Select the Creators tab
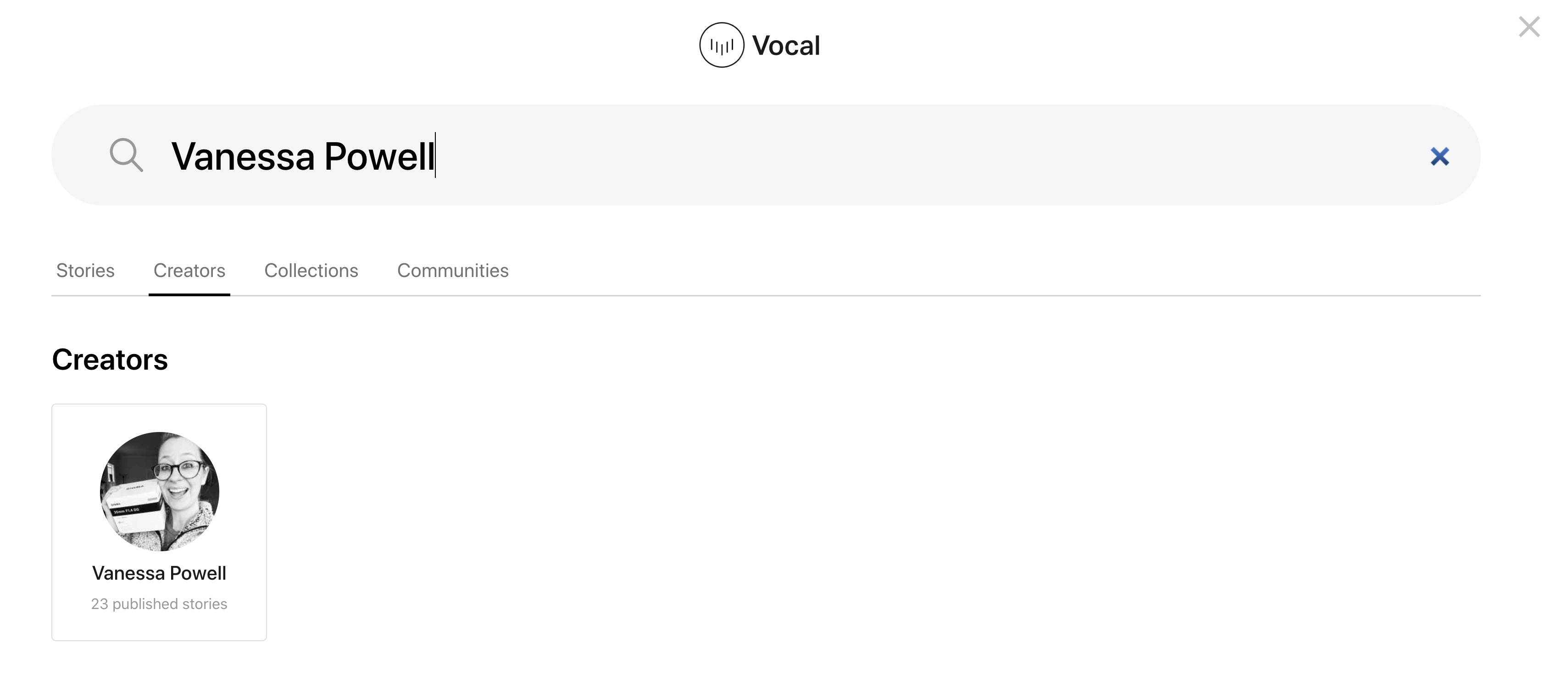The height and width of the screenshot is (687, 1568). point(189,270)
